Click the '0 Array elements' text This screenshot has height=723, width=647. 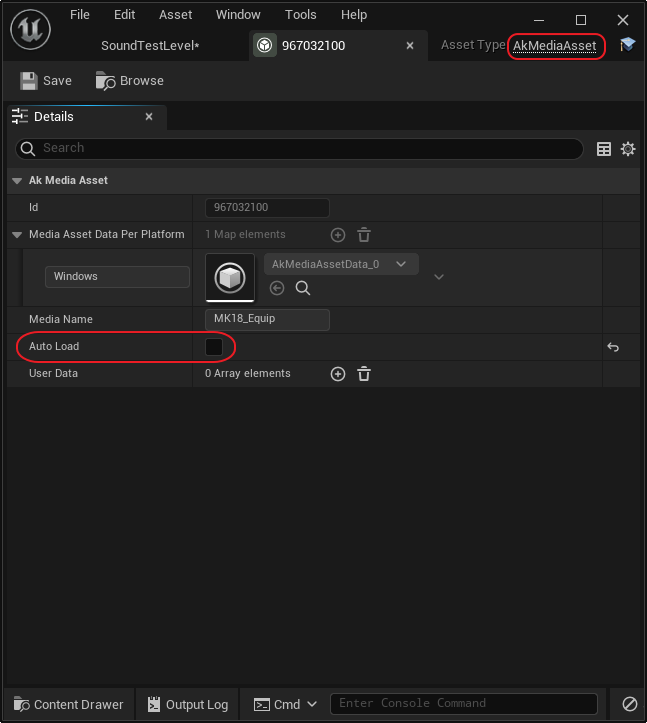[248, 373]
